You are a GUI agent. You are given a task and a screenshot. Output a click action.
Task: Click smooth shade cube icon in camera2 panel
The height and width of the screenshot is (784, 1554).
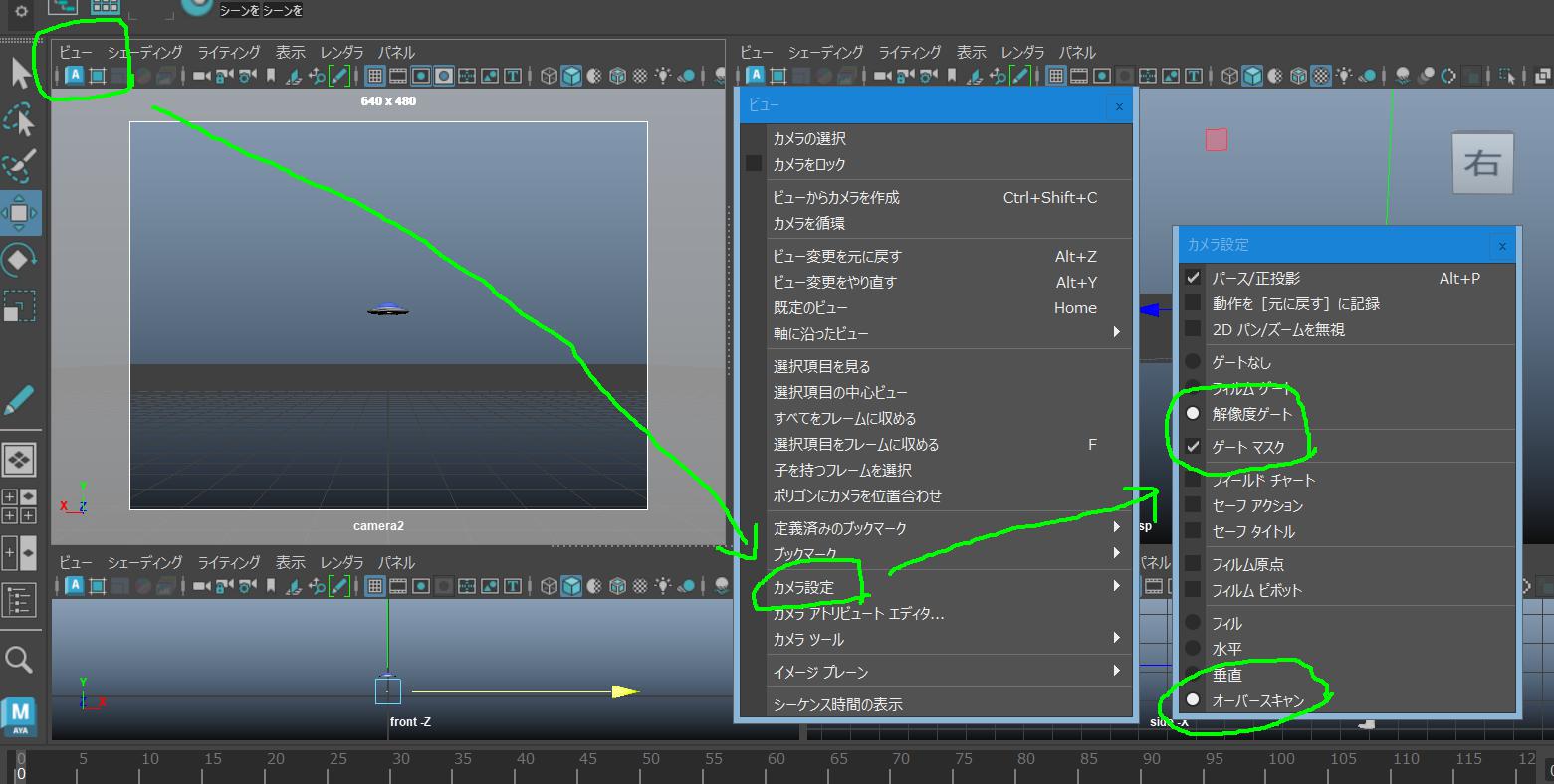click(x=571, y=76)
